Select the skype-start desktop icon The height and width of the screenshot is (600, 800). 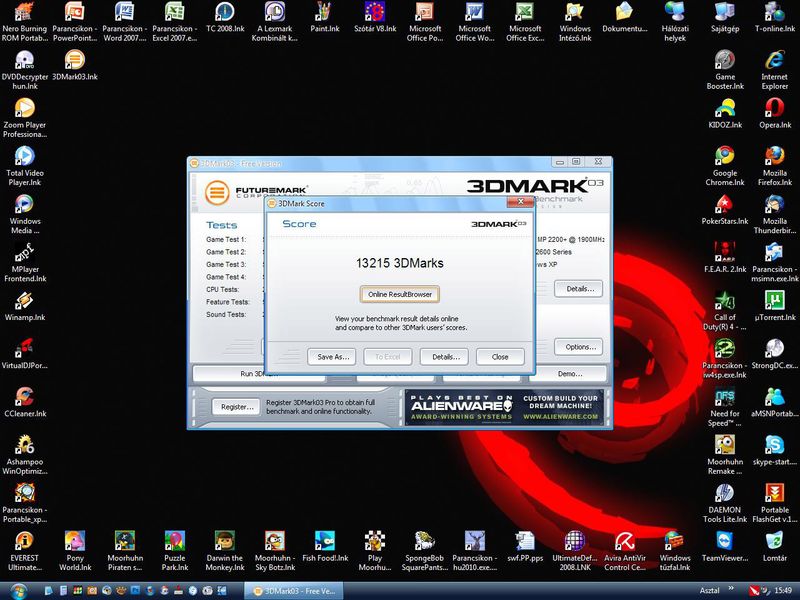(774, 451)
